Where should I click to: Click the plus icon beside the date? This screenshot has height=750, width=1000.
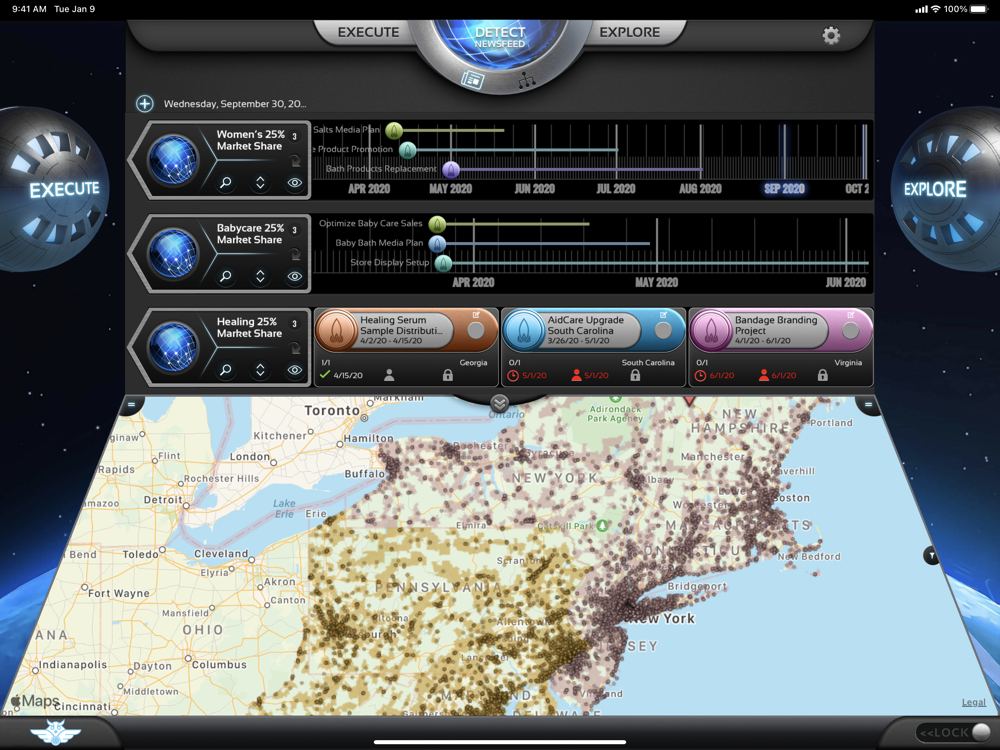145,103
